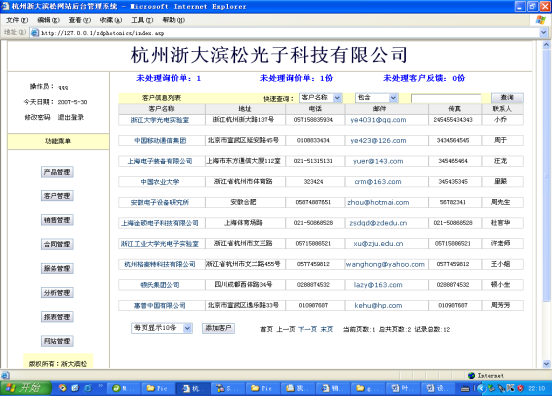Go to next page with 下一页 link
Screen dimensions: 552x397
[x=307, y=329]
